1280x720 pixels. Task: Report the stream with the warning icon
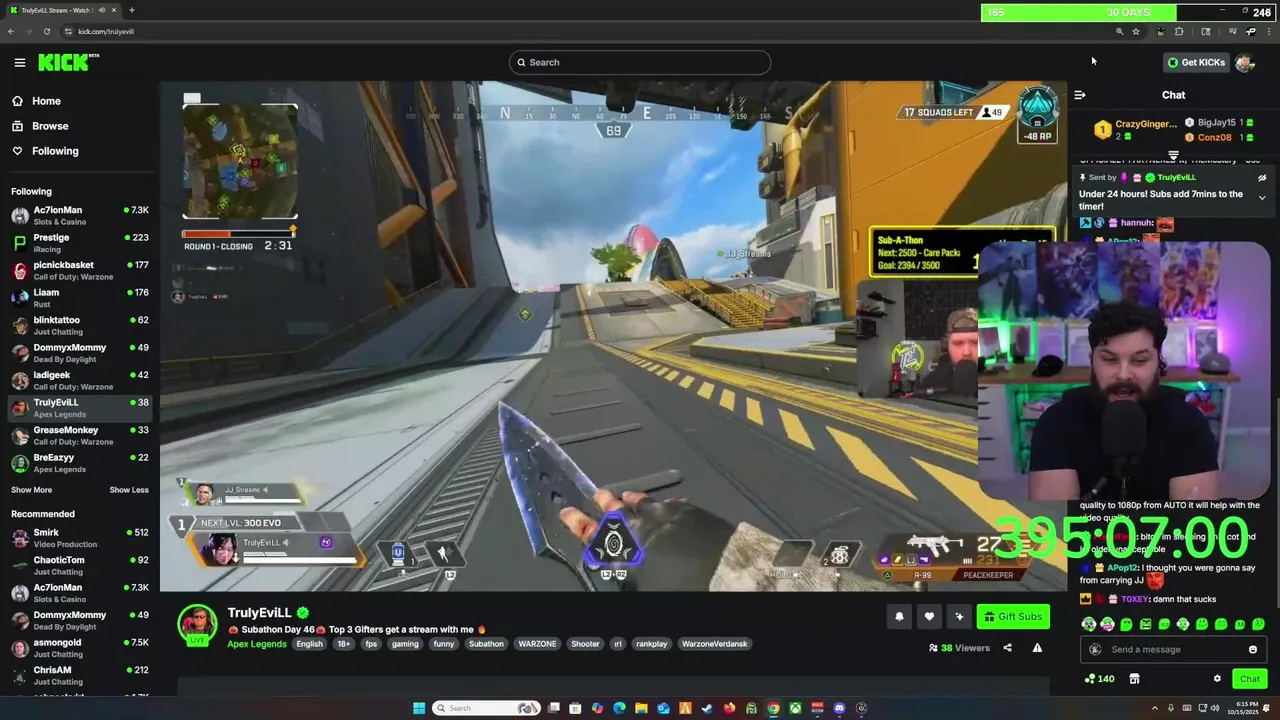point(1037,648)
